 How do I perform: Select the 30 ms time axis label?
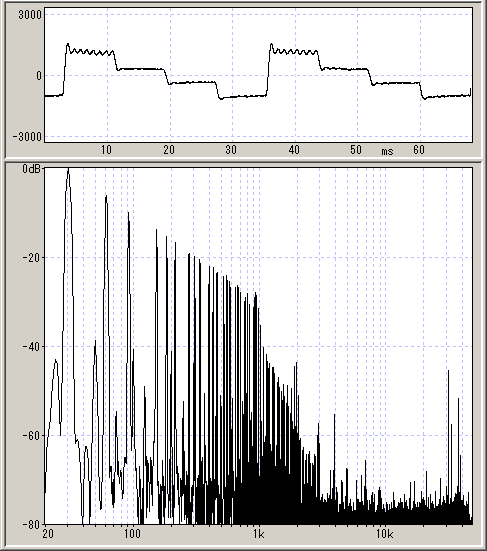point(231,150)
